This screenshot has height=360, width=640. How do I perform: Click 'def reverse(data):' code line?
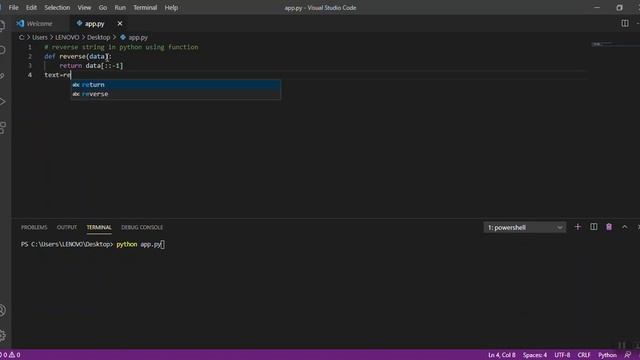[x=78, y=56]
